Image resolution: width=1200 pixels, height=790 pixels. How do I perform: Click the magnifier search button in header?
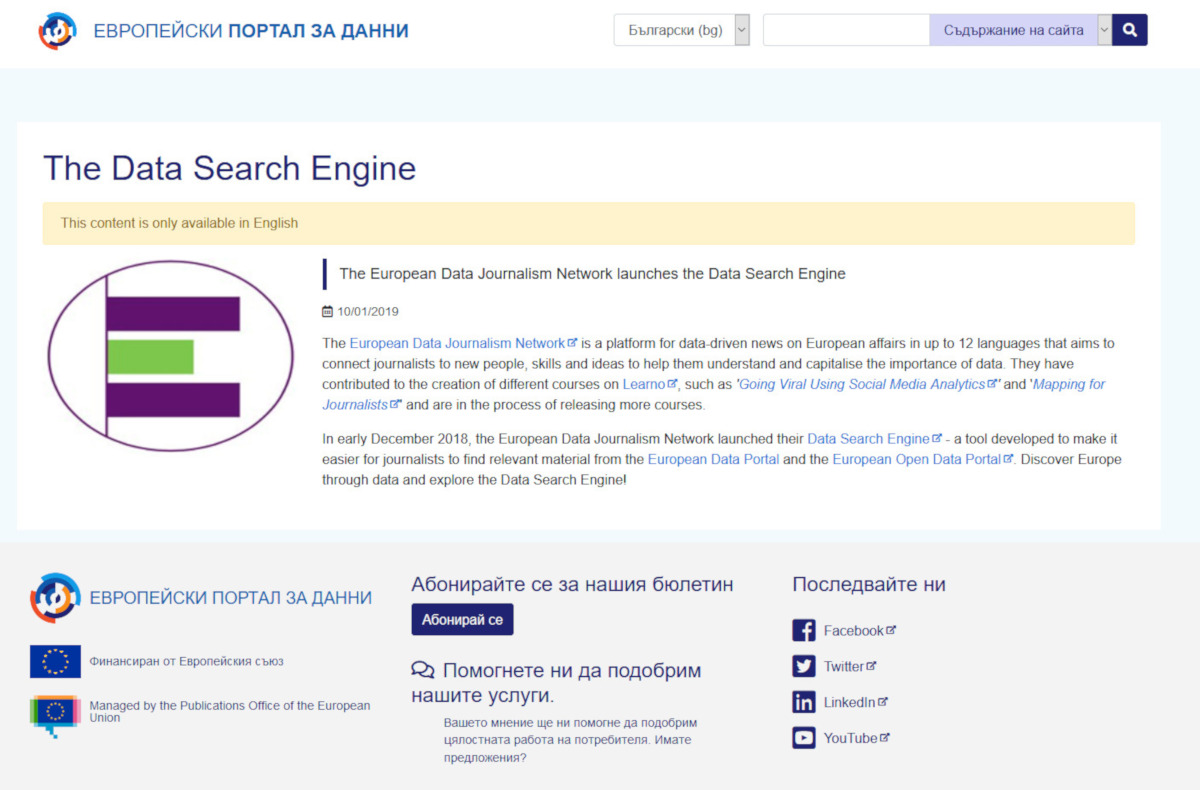1130,30
